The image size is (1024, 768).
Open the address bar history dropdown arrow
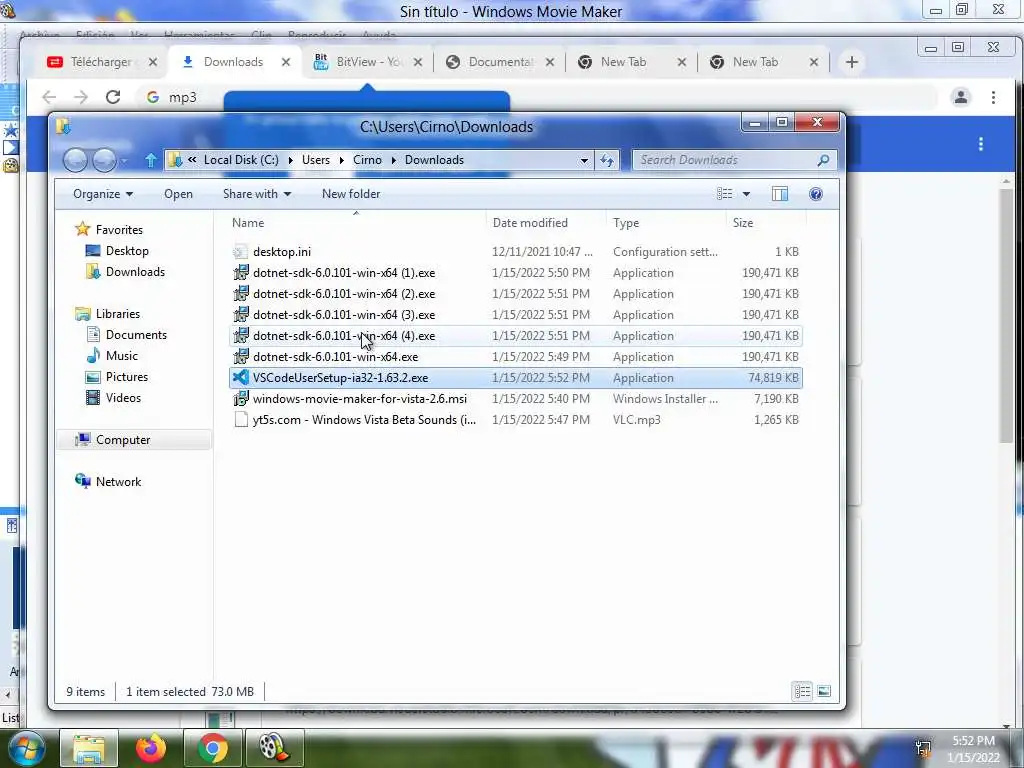(584, 160)
